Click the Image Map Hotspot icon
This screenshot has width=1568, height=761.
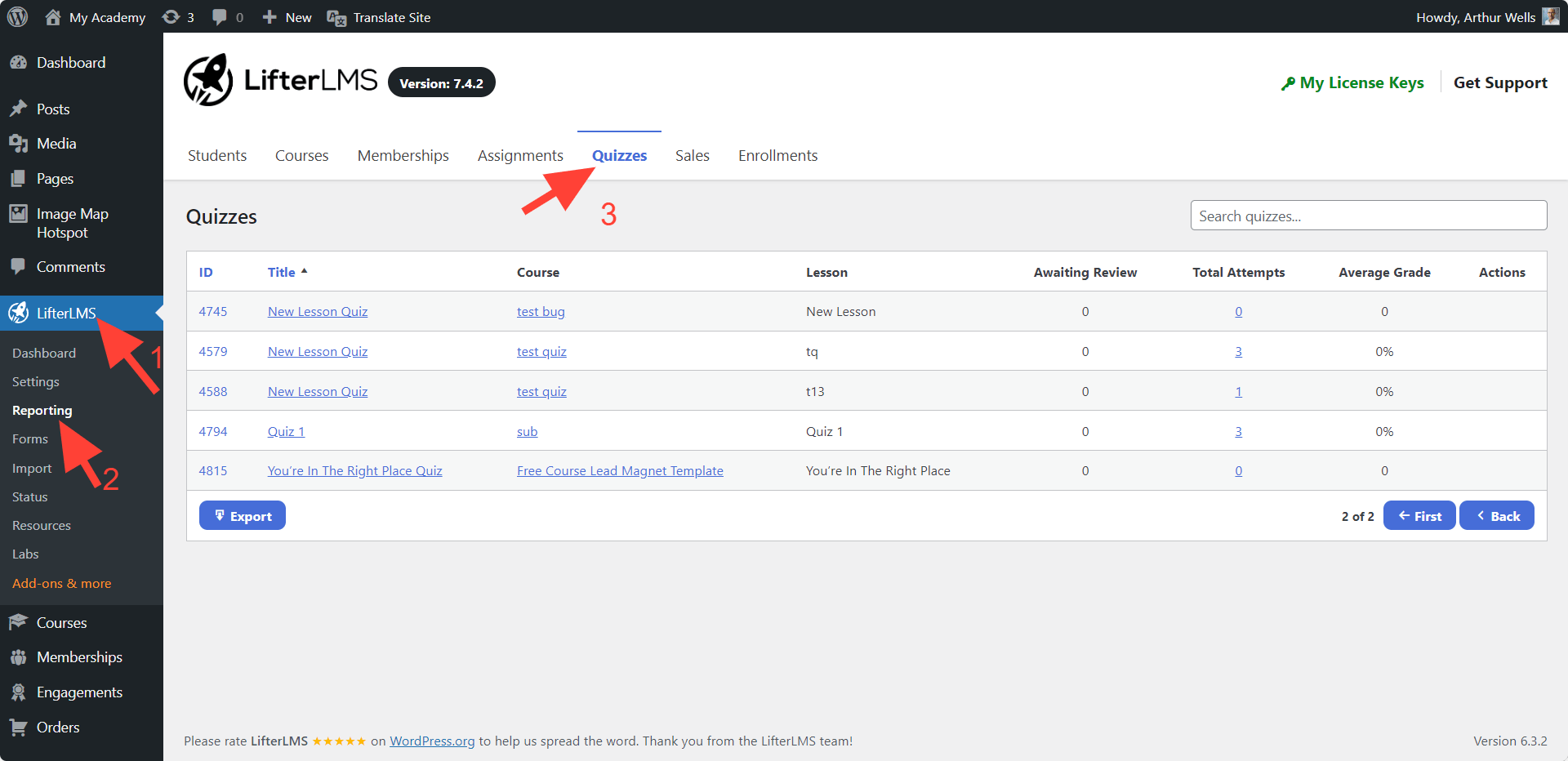point(18,214)
